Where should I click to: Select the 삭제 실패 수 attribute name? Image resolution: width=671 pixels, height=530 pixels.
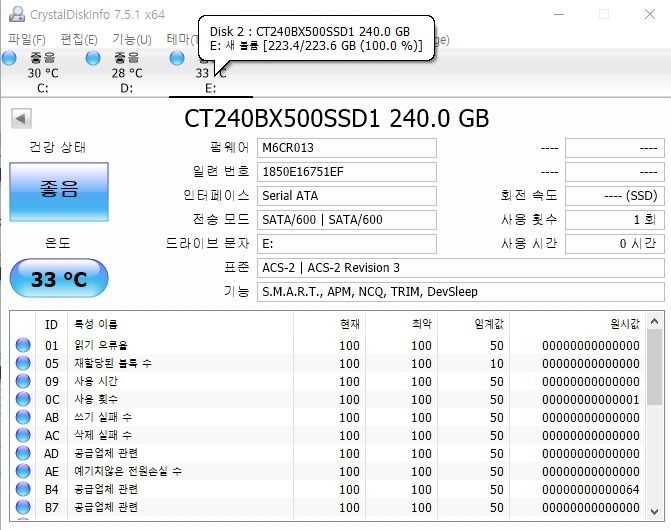(103, 435)
